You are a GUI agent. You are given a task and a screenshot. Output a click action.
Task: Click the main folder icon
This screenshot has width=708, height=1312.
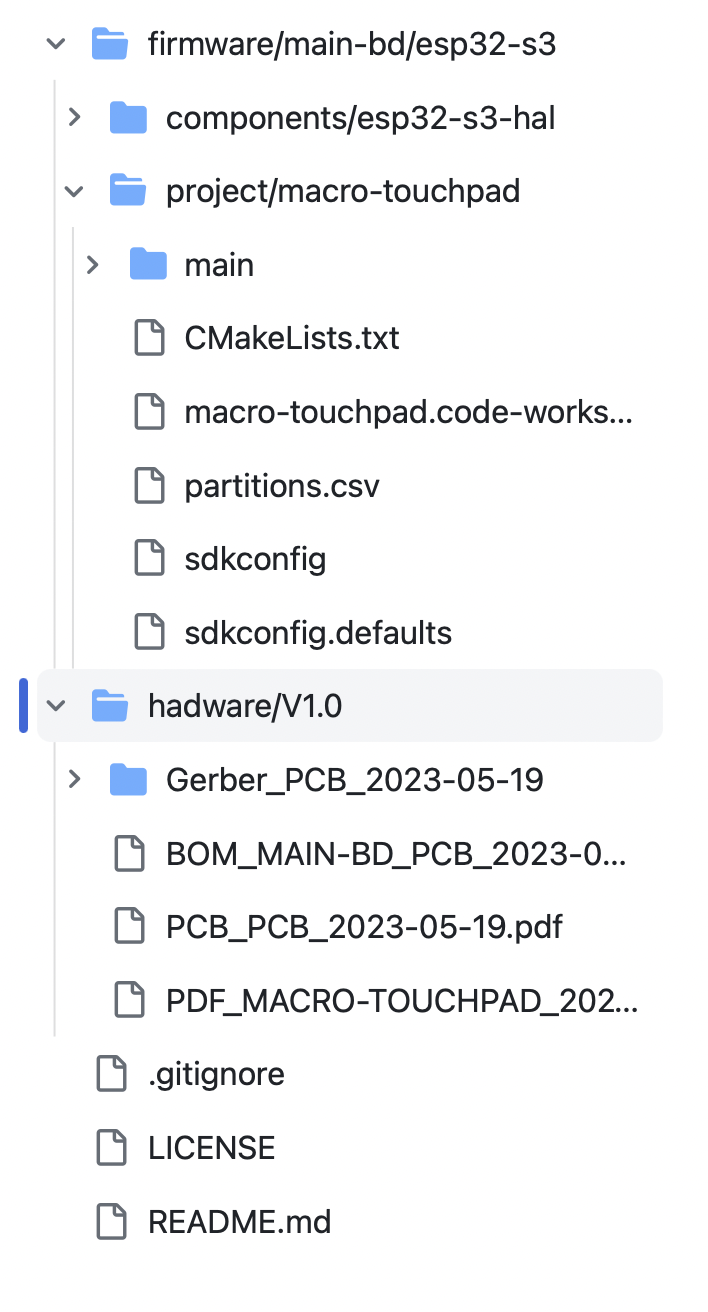[x=148, y=265]
